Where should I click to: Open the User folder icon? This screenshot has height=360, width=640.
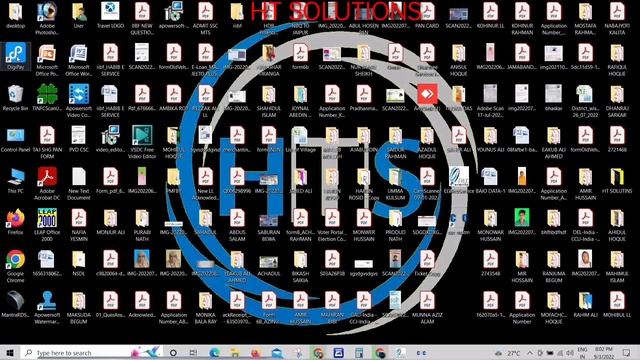78,16
